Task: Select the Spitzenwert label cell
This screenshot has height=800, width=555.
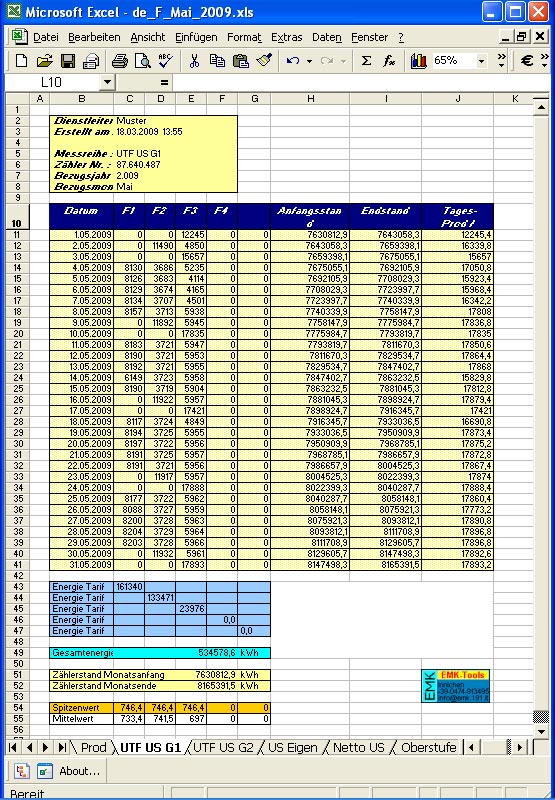Action: tap(82, 708)
